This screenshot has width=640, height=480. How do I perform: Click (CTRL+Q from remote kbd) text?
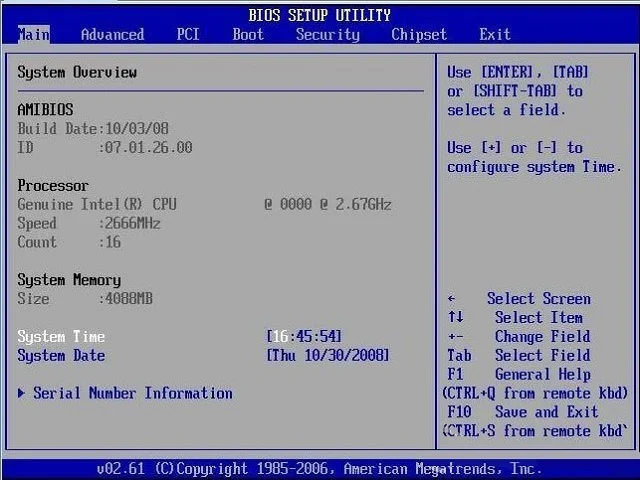click(535, 393)
